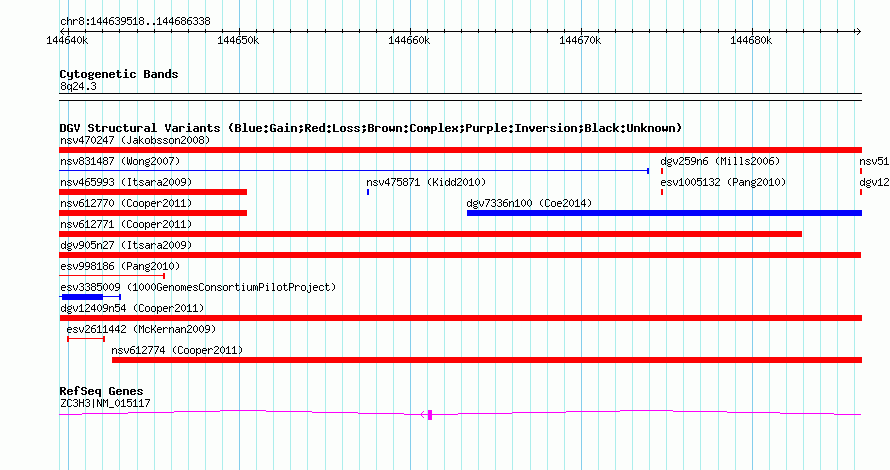Viewport: 890px width, 470px height.
Task: Click the 144640k ruler tick label
Action: (x=67, y=41)
